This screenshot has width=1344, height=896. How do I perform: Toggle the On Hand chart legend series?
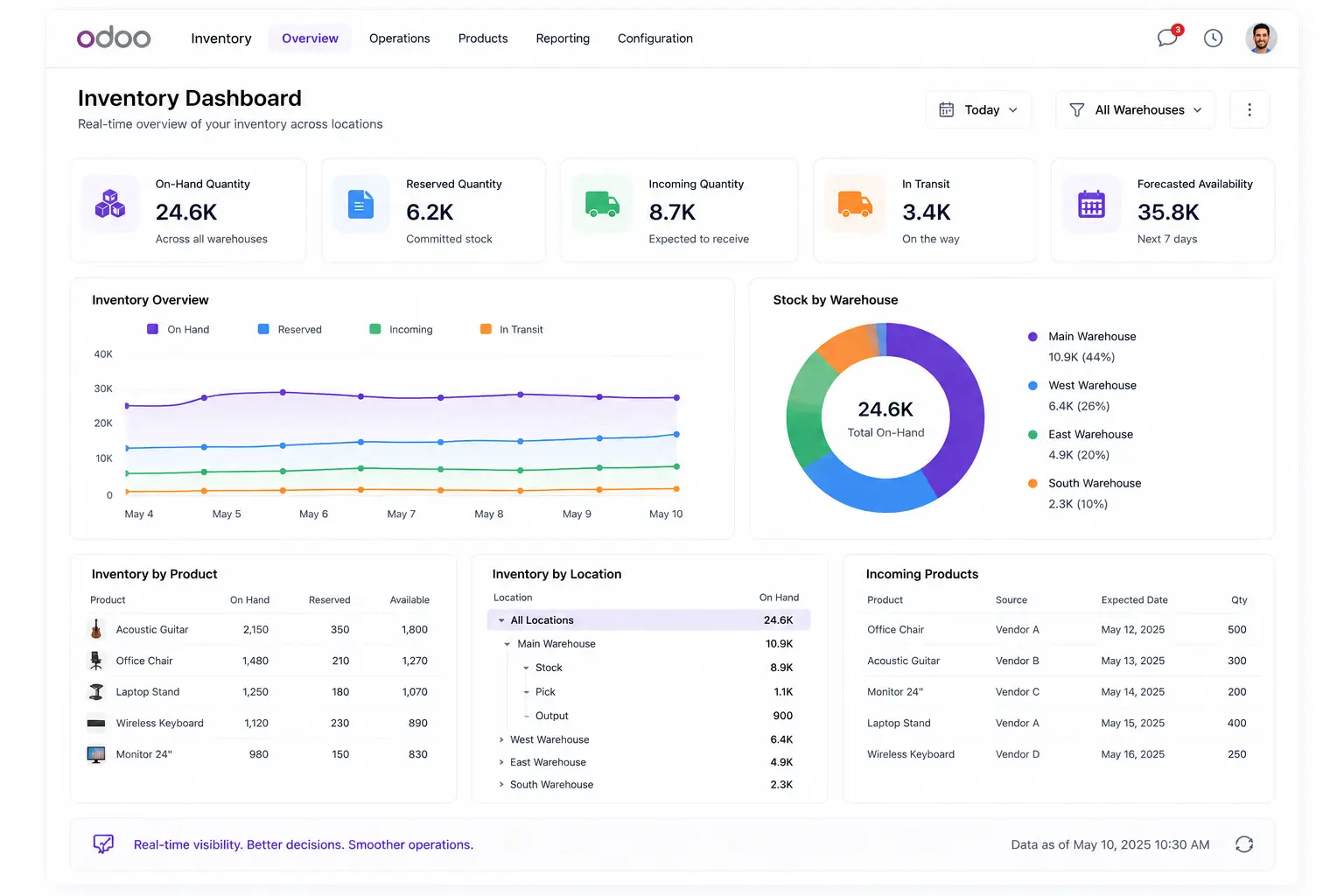[178, 329]
